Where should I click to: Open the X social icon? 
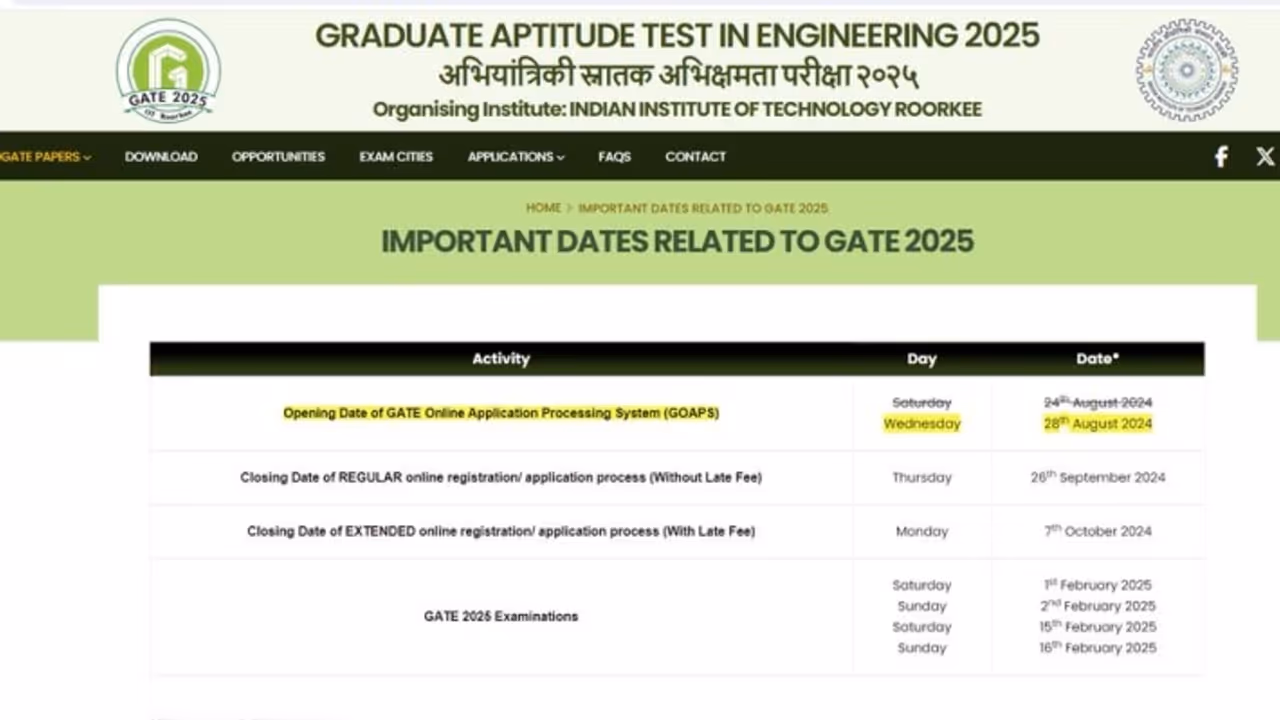(x=1265, y=157)
